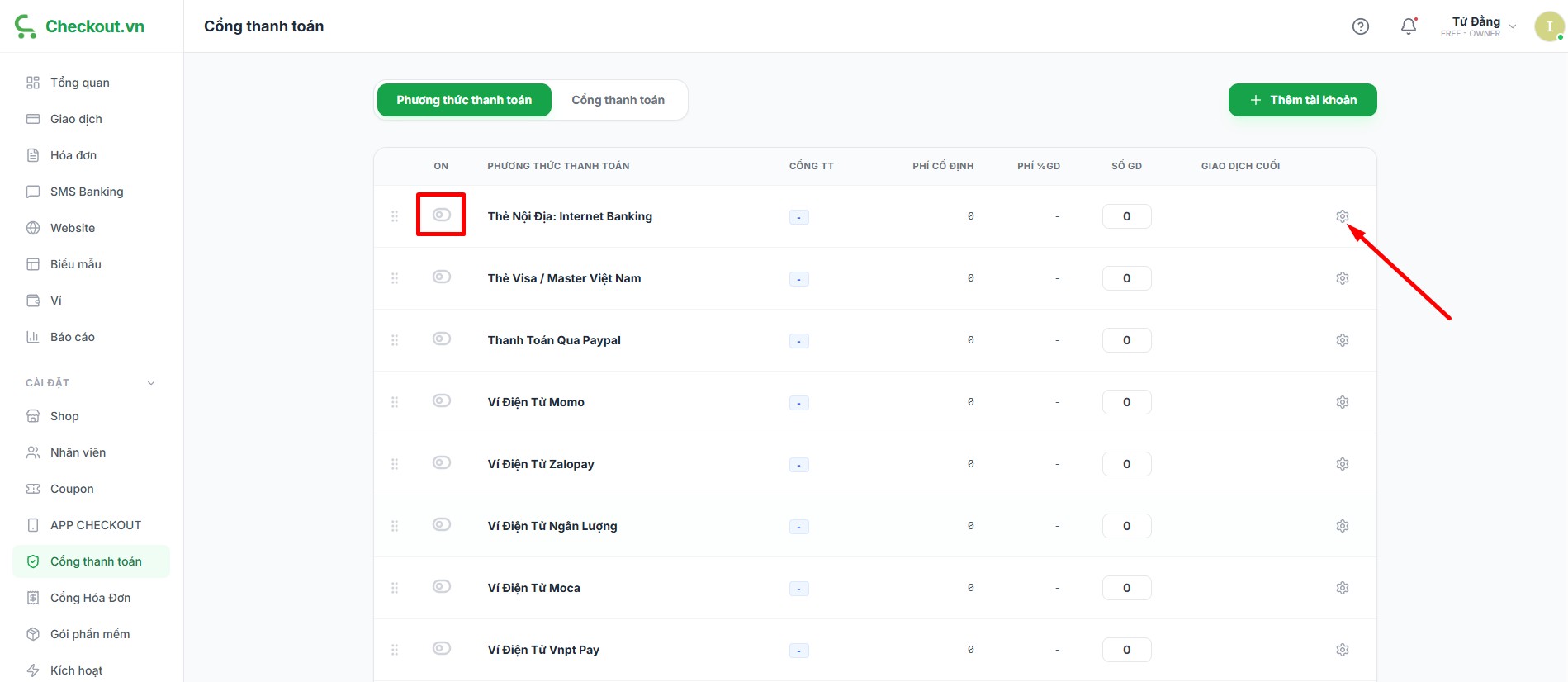Open settings gear for Thẻ Nội Địa row
Image resolution: width=1568 pixels, height=682 pixels.
pos(1342,216)
